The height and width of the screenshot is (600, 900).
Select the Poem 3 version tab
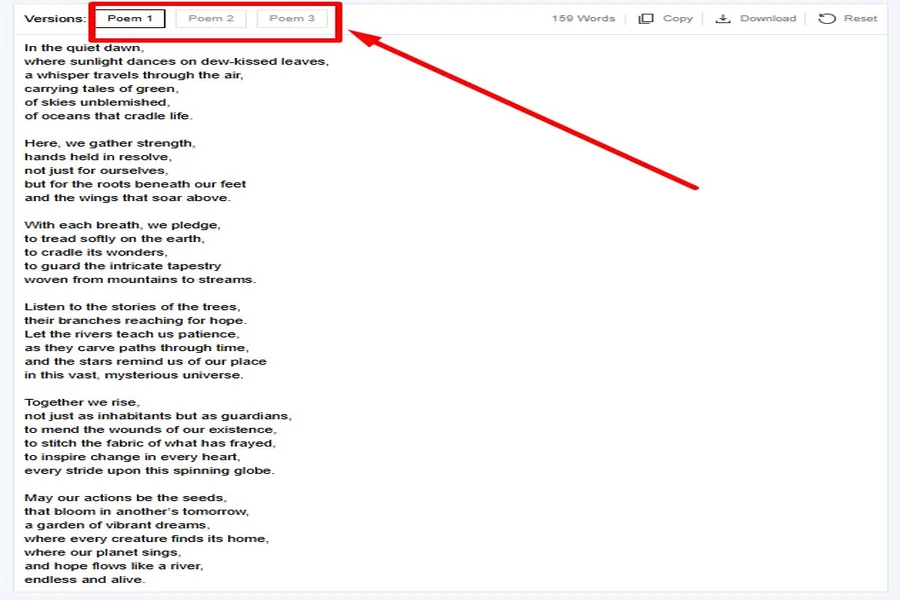click(292, 19)
